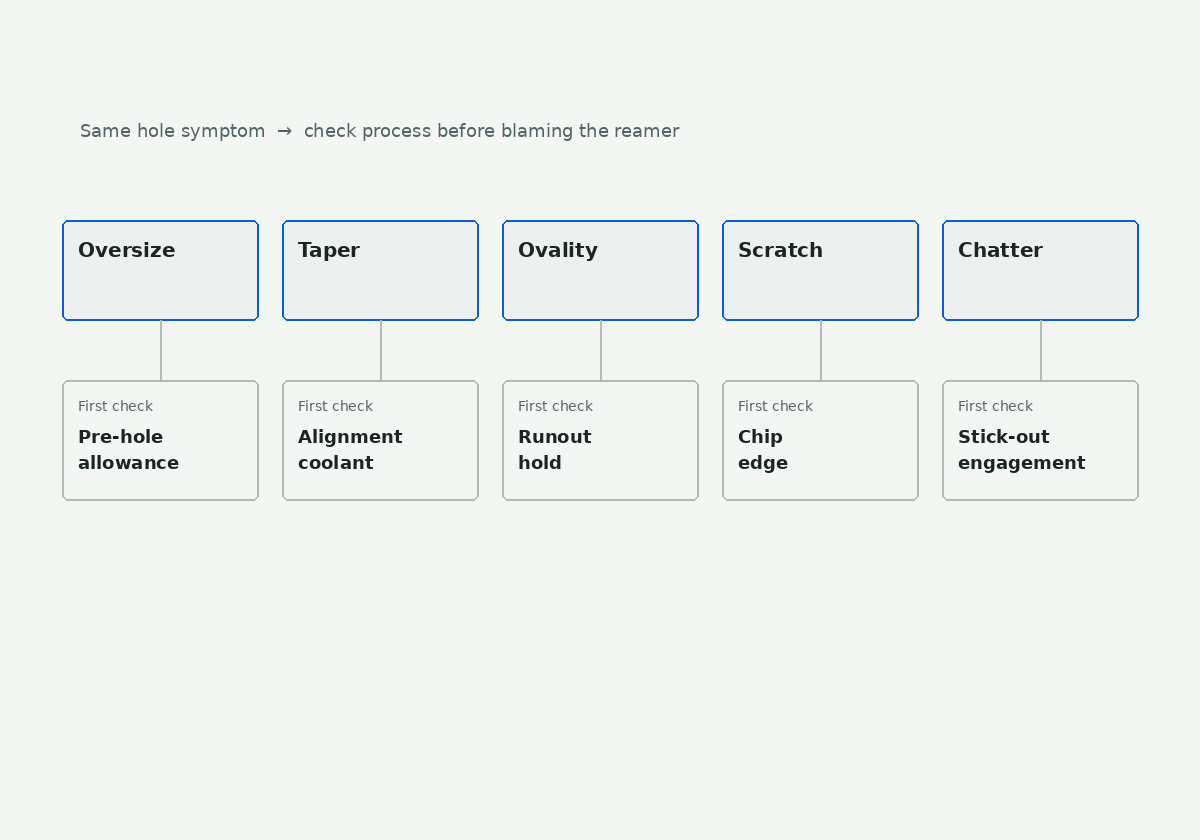Choose the Chatter symptom box
1200x840 pixels.
tap(1040, 270)
